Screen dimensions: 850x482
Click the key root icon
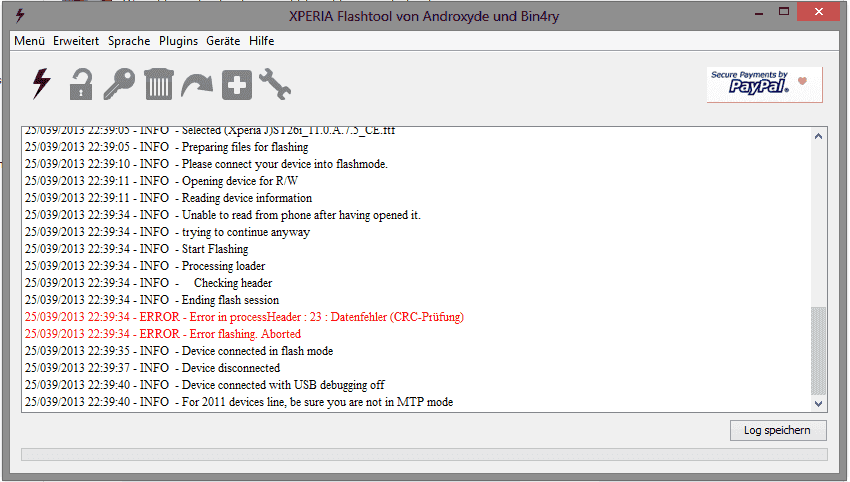[119, 84]
